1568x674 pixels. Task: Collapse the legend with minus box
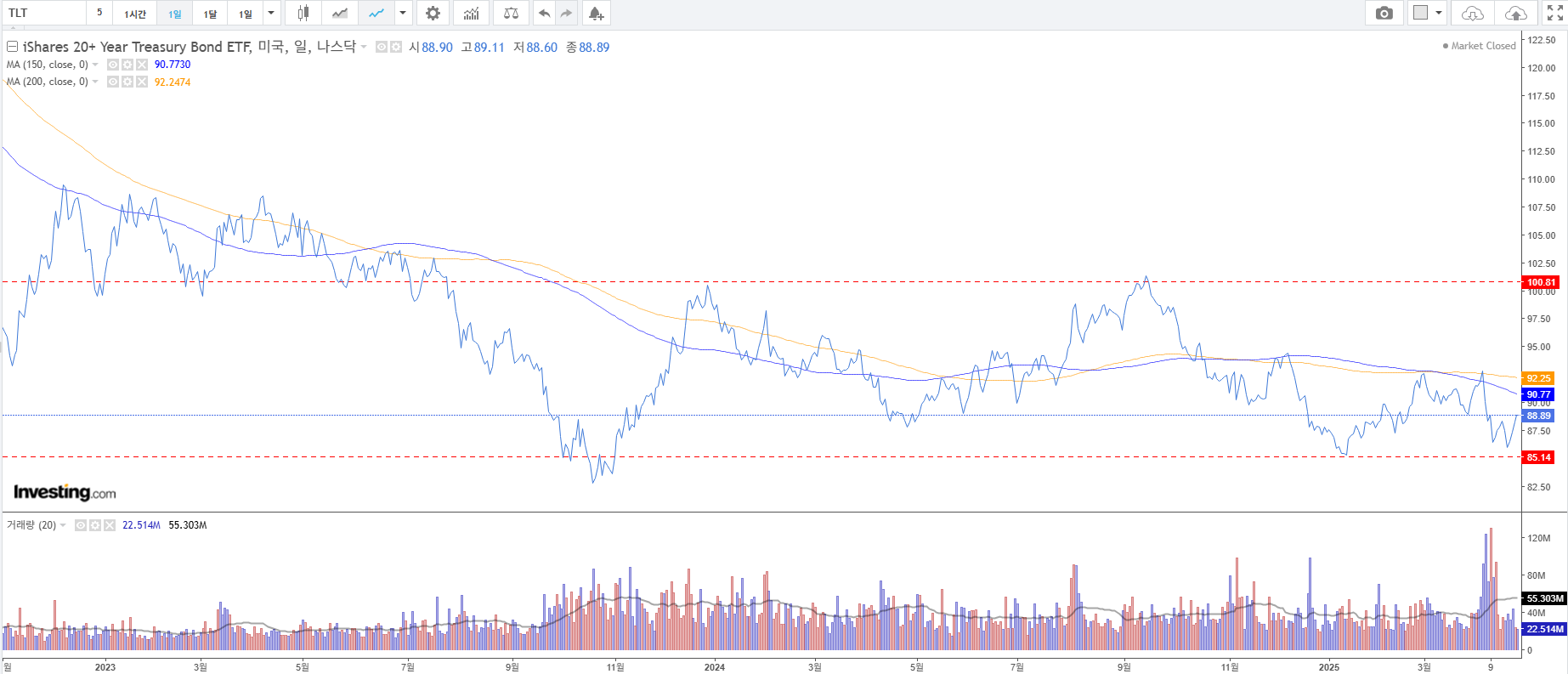point(13,47)
